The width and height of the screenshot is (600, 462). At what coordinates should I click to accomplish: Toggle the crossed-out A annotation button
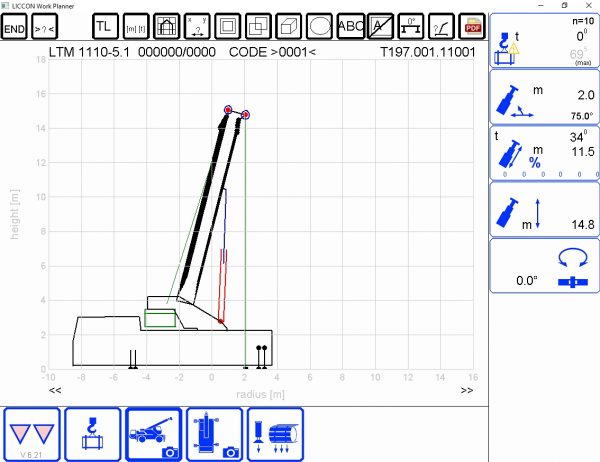(x=380, y=26)
